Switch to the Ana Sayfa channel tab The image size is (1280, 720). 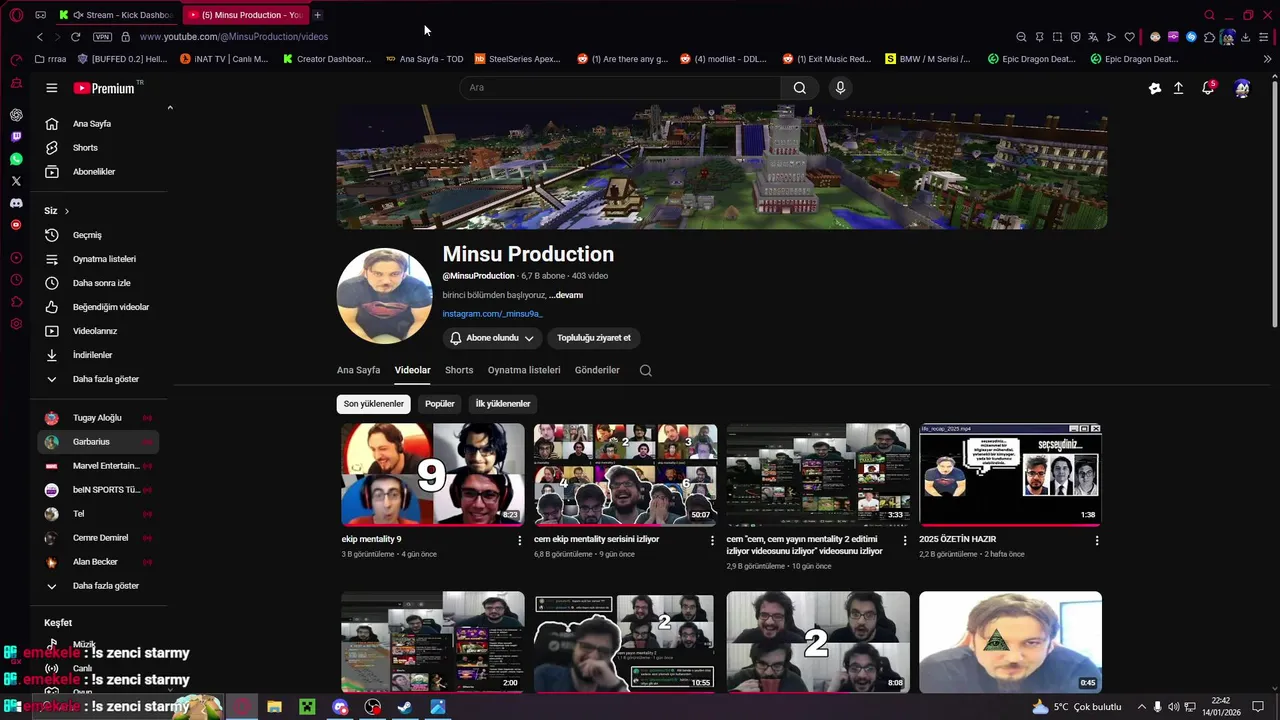pyautogui.click(x=358, y=370)
